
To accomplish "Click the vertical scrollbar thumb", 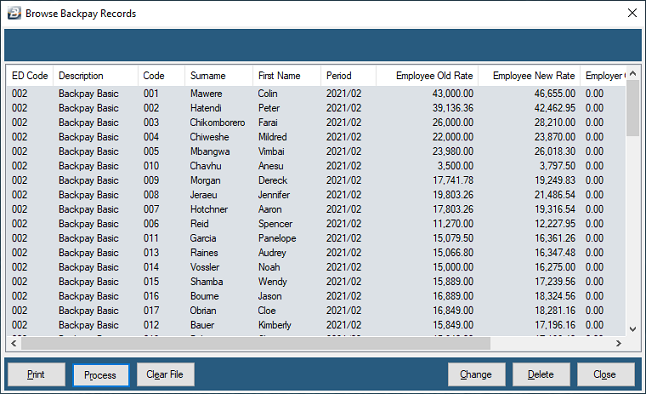I will 633,108.
